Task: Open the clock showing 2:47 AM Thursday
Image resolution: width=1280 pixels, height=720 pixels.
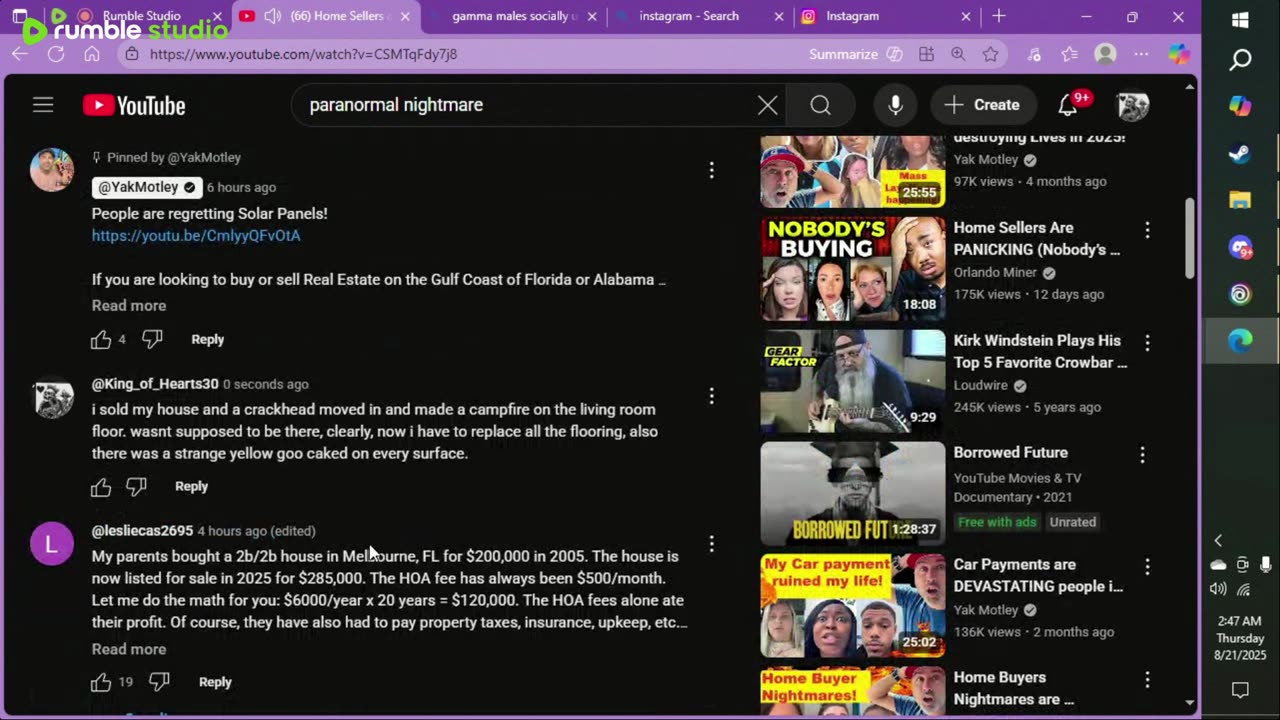Action: click(1240, 638)
